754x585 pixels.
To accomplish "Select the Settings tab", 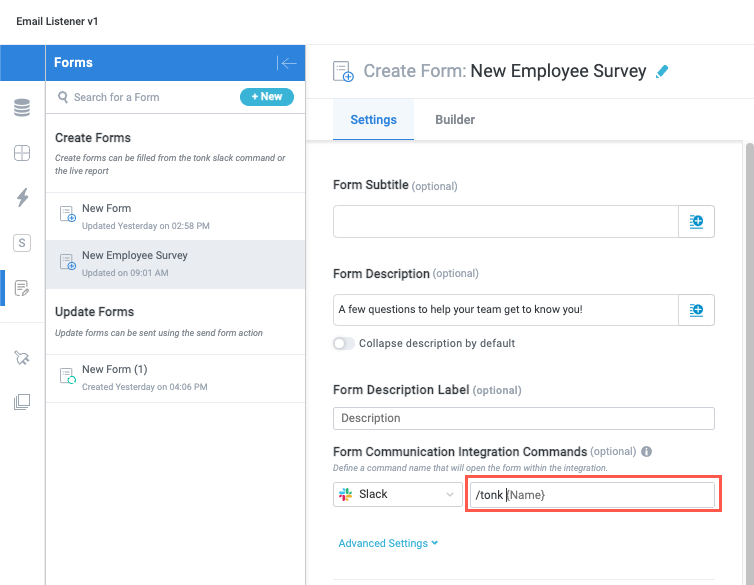I will click(x=373, y=120).
